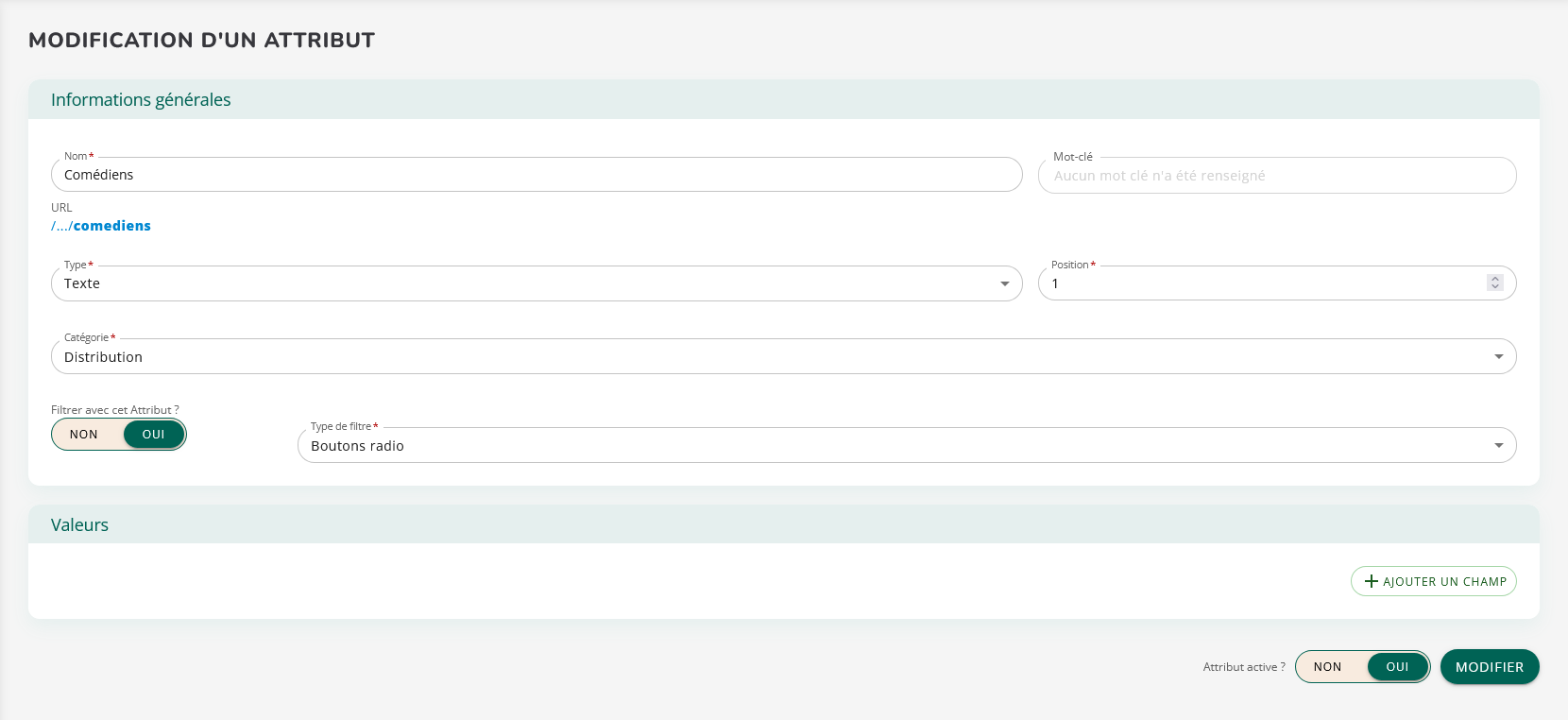Focus the Nom field containing Comédiens
This screenshot has height=720, width=1568.
[x=529, y=175]
